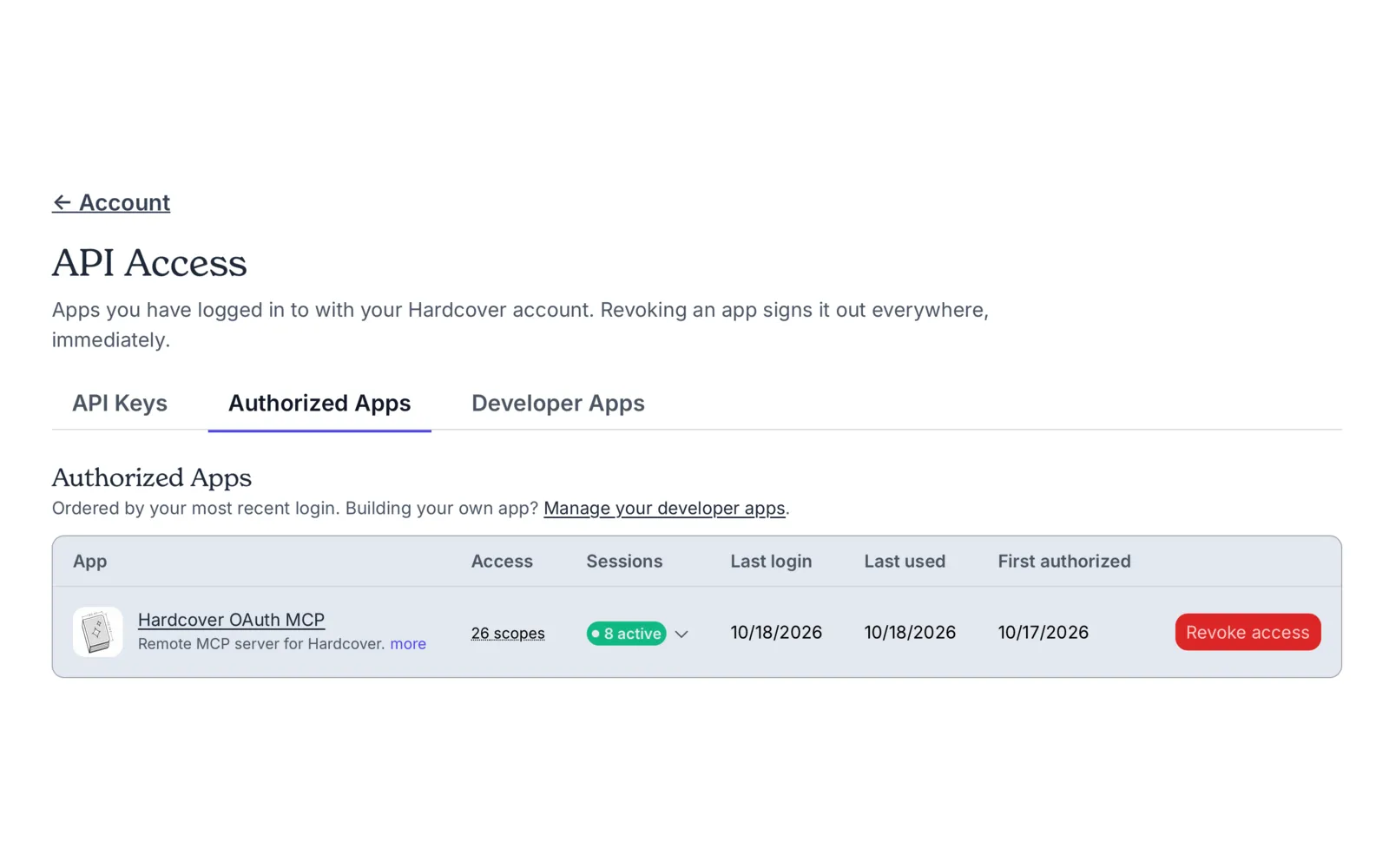Click the Authorized Apps section heading
Screen dimensions: 1389x868
[x=152, y=477]
